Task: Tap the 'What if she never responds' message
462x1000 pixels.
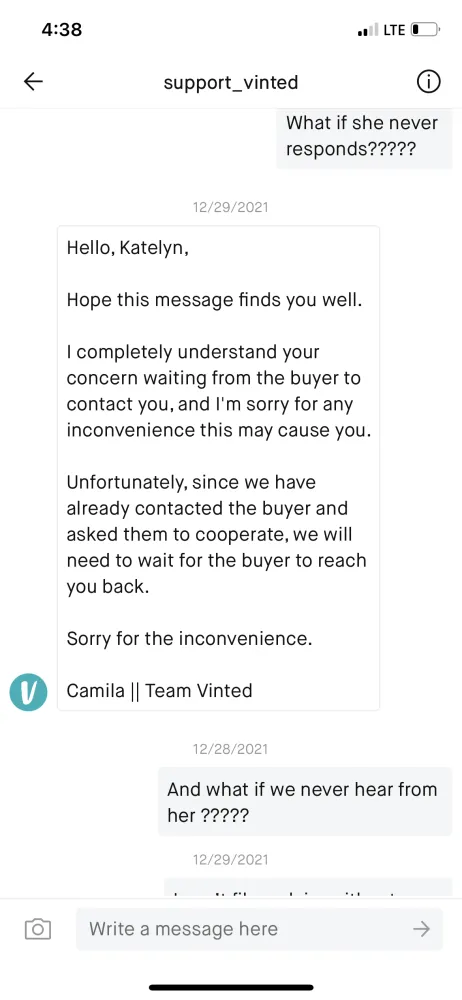Action: 364,138
